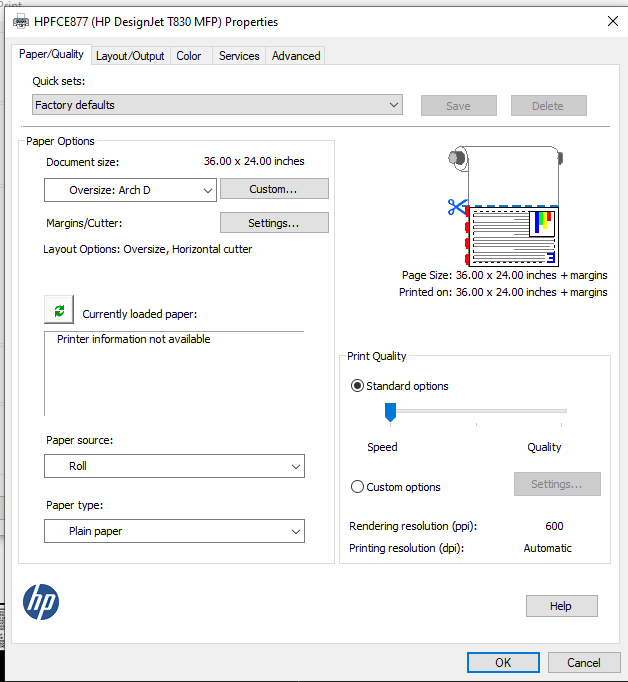
Task: Switch to the Layout/Output tab
Action: (130, 56)
